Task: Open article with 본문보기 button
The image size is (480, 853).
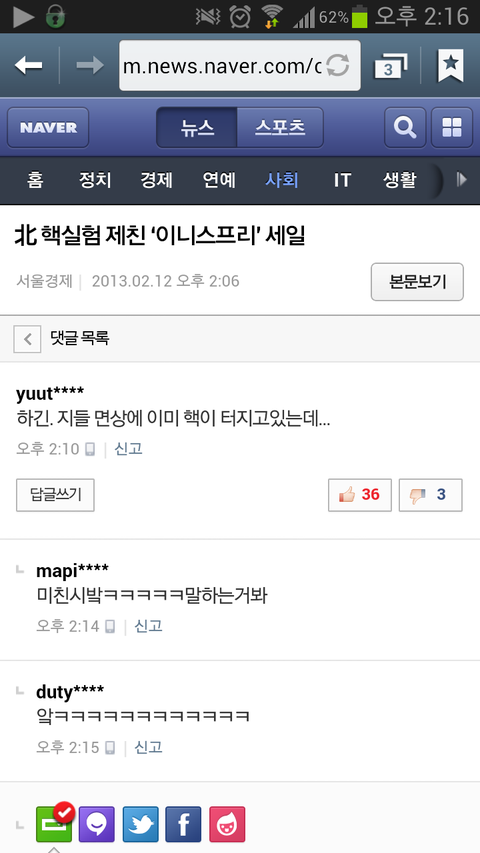Action: click(417, 282)
